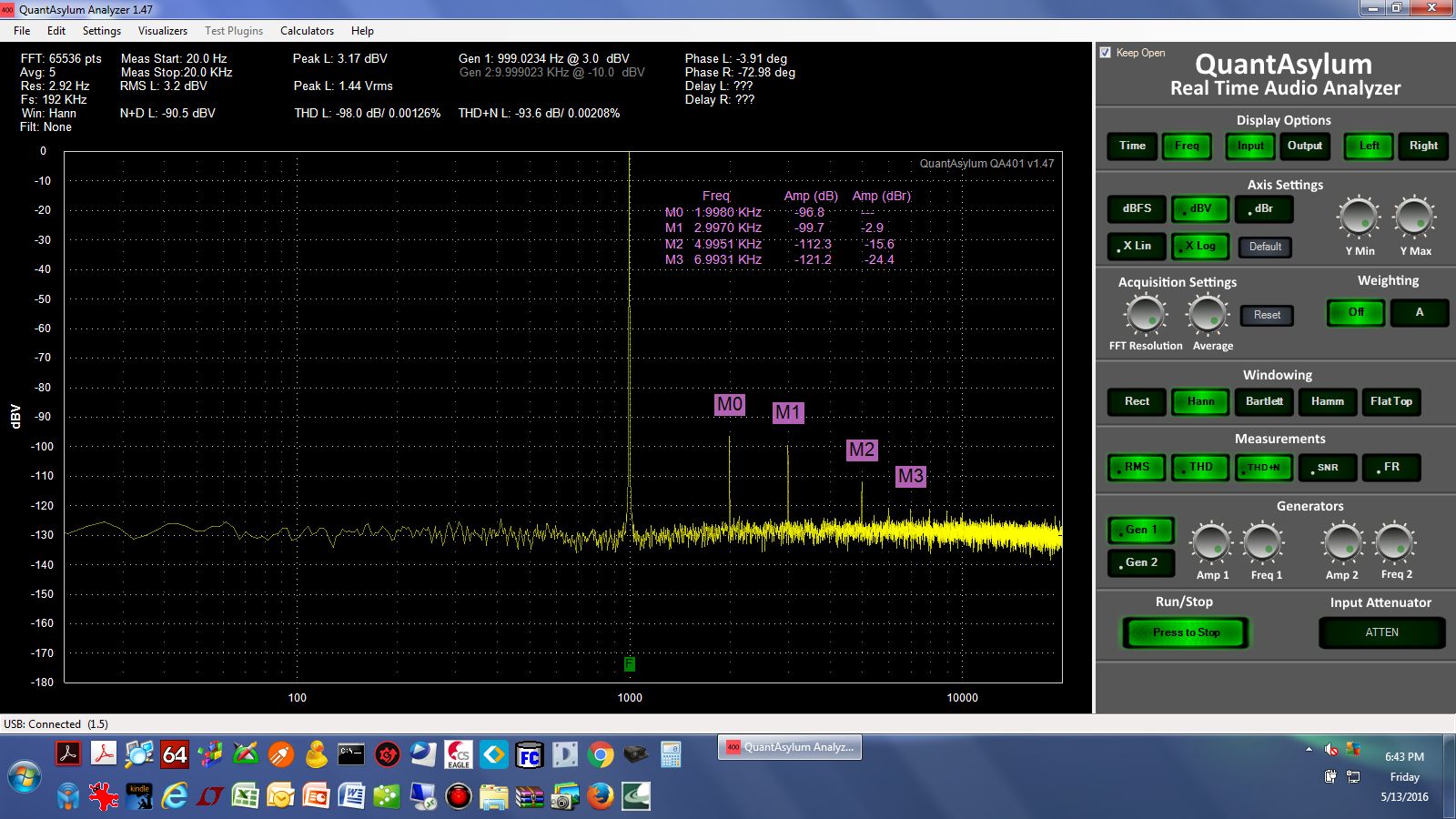
Task: Open the red HAL eye taskbar icon
Action: (458, 797)
